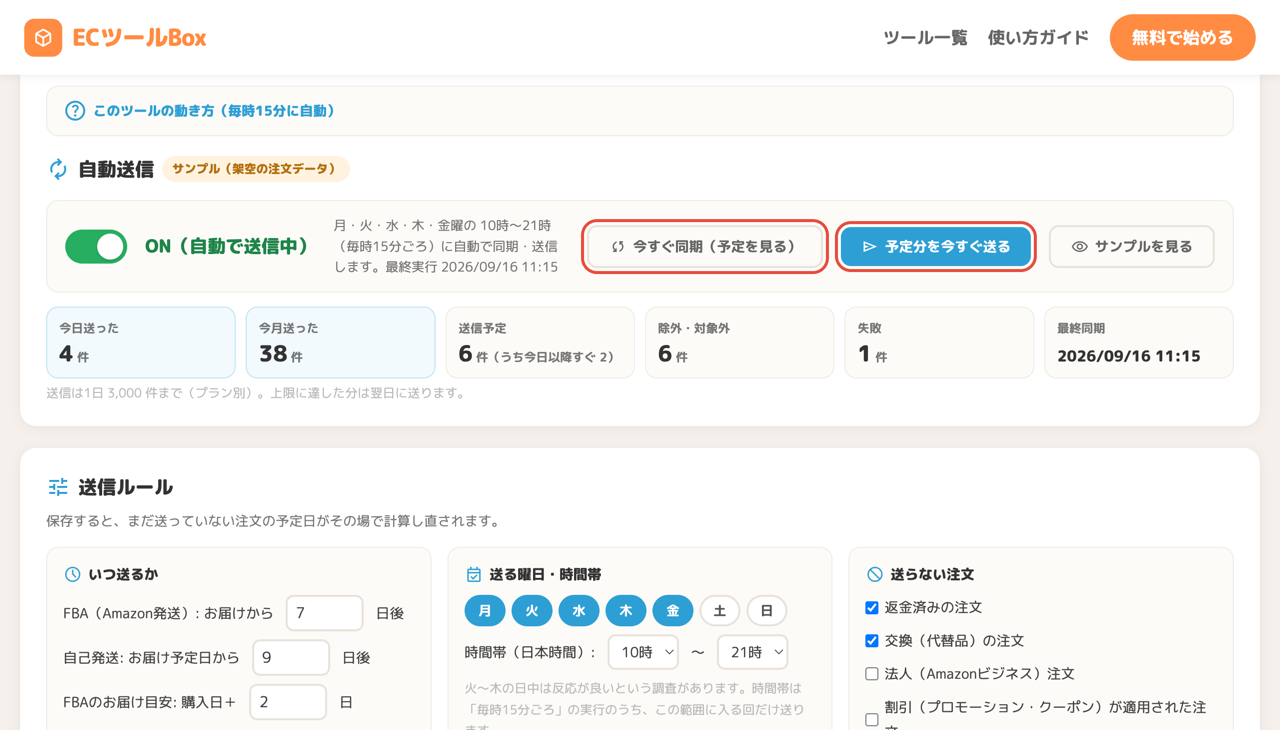Click the FBAのお届け目安 field containing 2
Image resolution: width=1280 pixels, height=730 pixels.
pyautogui.click(x=288, y=702)
